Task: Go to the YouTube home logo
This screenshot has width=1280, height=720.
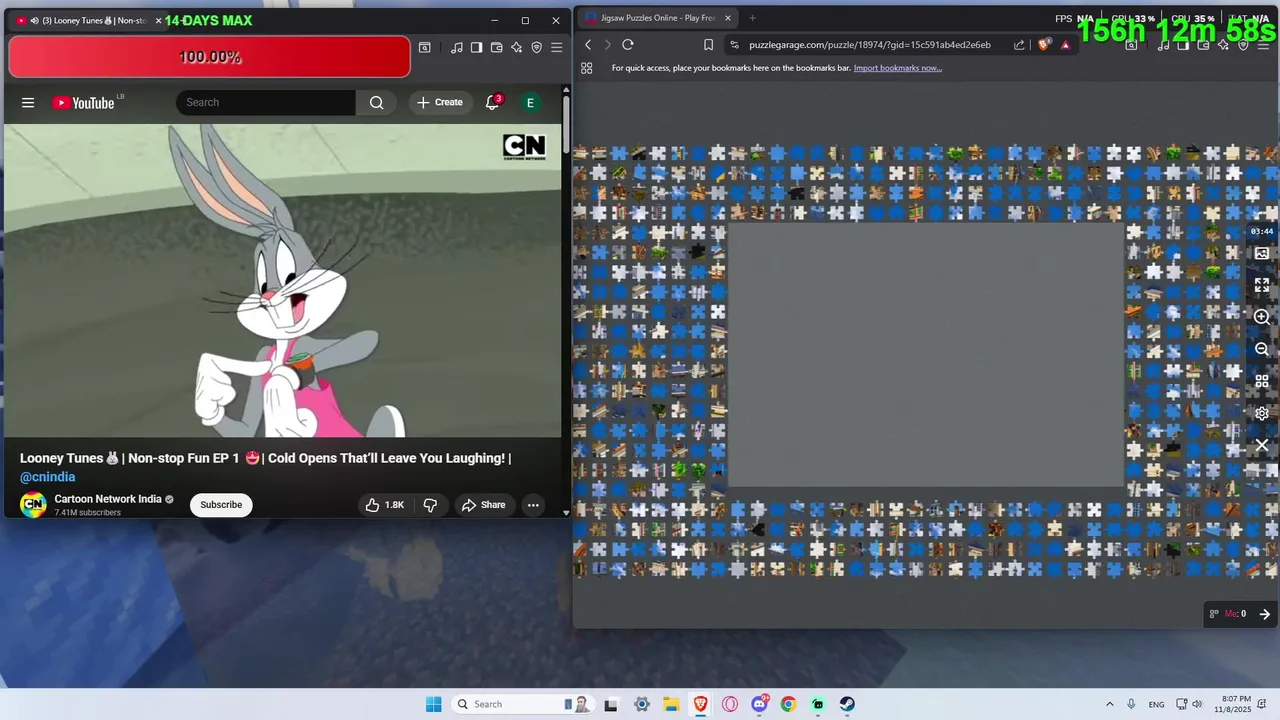Action: 84,103
